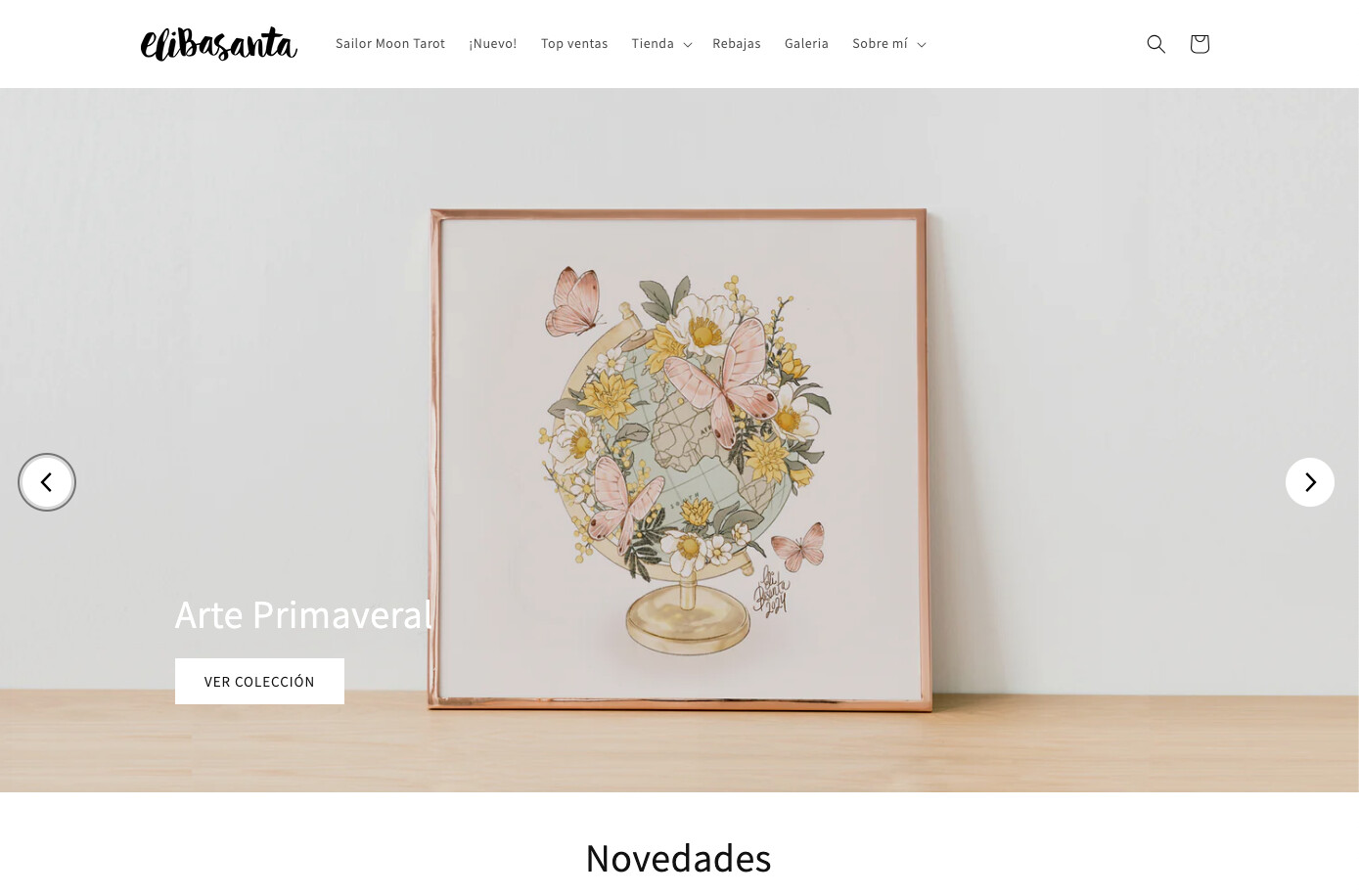Viewport: 1359px width, 896px height.
Task: Go to ¡Nuevo! section
Action: (493, 44)
